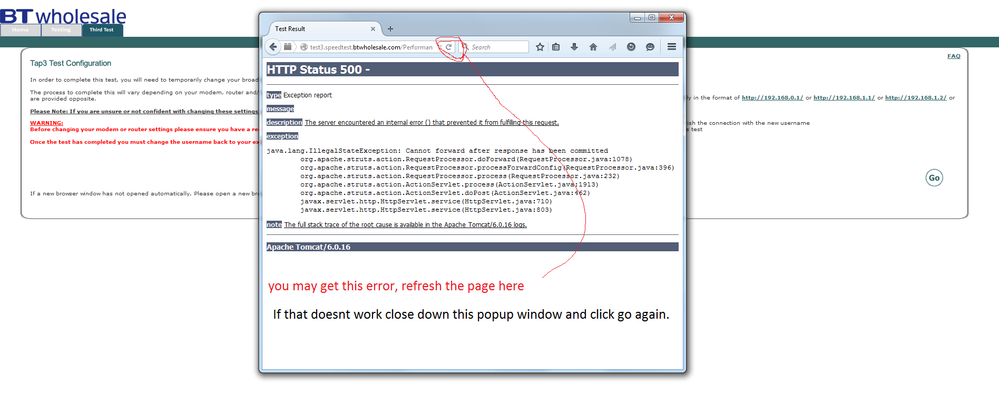Open the http://192.168.0.1/ link
999x414 pixels.
pyautogui.click(x=772, y=98)
